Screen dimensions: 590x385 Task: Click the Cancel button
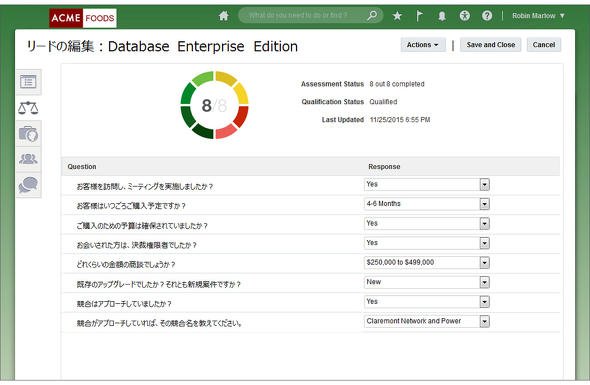544,45
